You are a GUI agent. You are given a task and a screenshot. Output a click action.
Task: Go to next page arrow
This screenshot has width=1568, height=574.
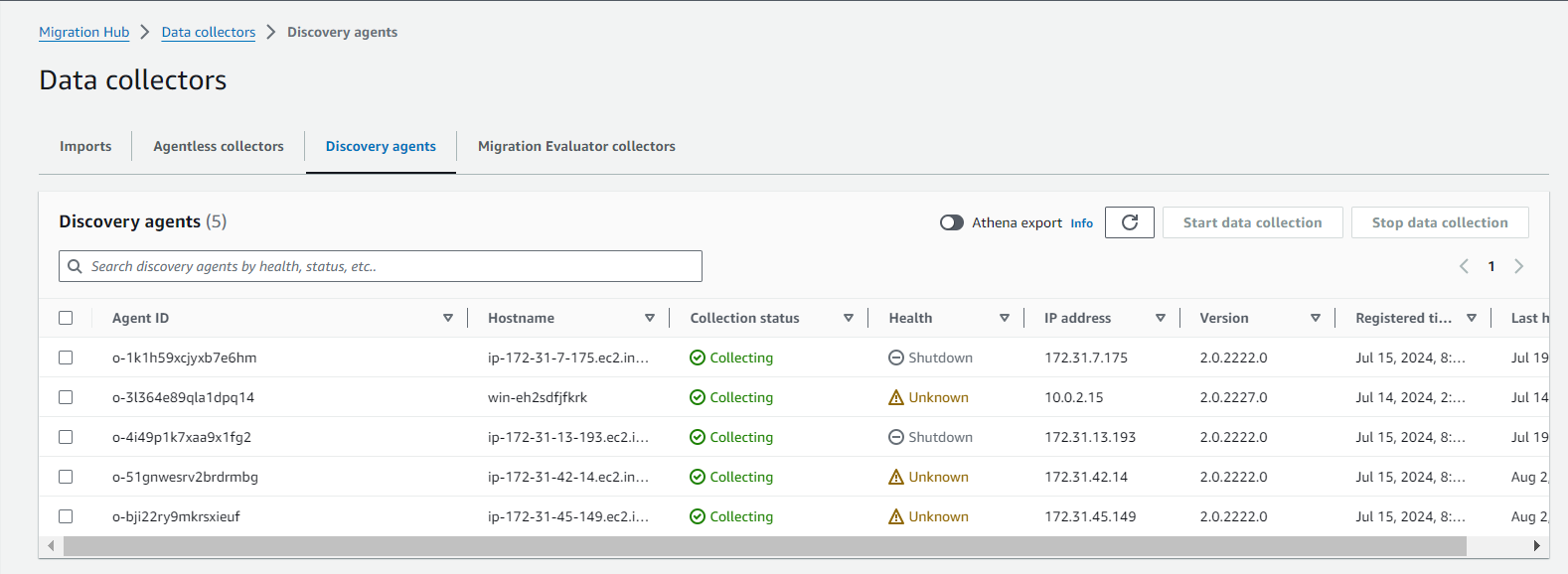point(1518,266)
